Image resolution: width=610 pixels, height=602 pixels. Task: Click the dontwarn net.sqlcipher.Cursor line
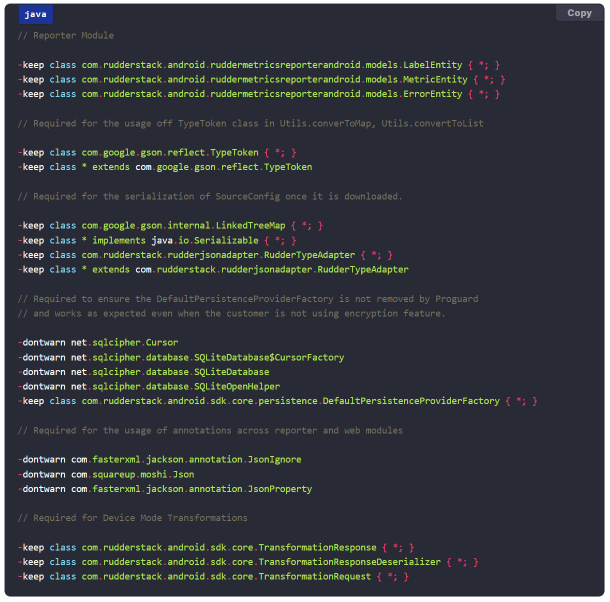coord(98,342)
